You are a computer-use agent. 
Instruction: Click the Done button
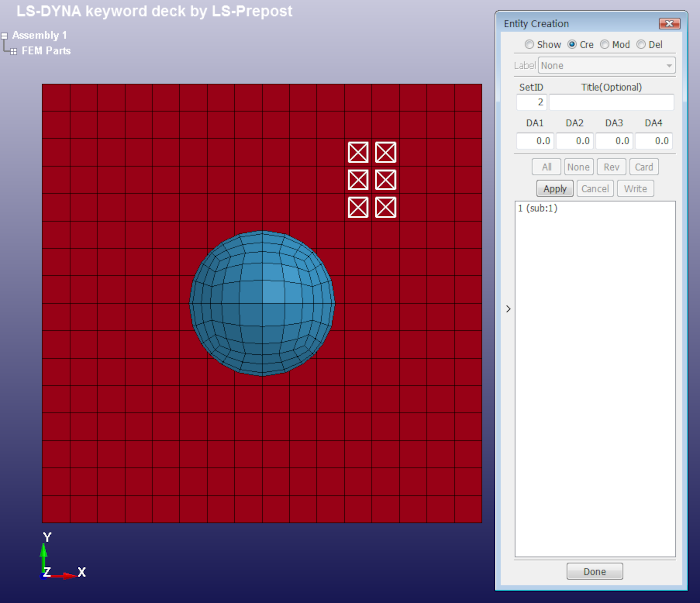click(594, 572)
